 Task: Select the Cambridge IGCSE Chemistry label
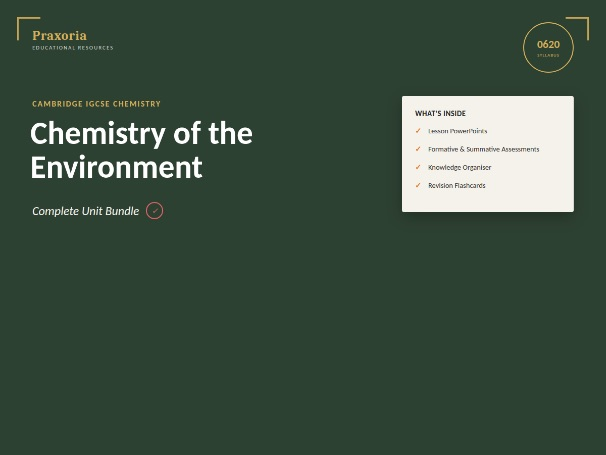pos(96,104)
